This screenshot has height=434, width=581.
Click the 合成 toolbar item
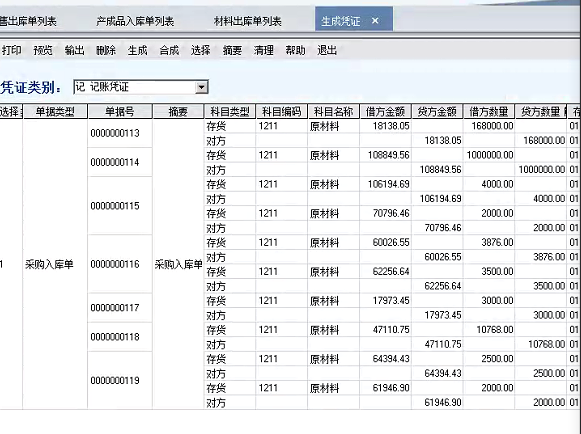pyautogui.click(x=169, y=50)
